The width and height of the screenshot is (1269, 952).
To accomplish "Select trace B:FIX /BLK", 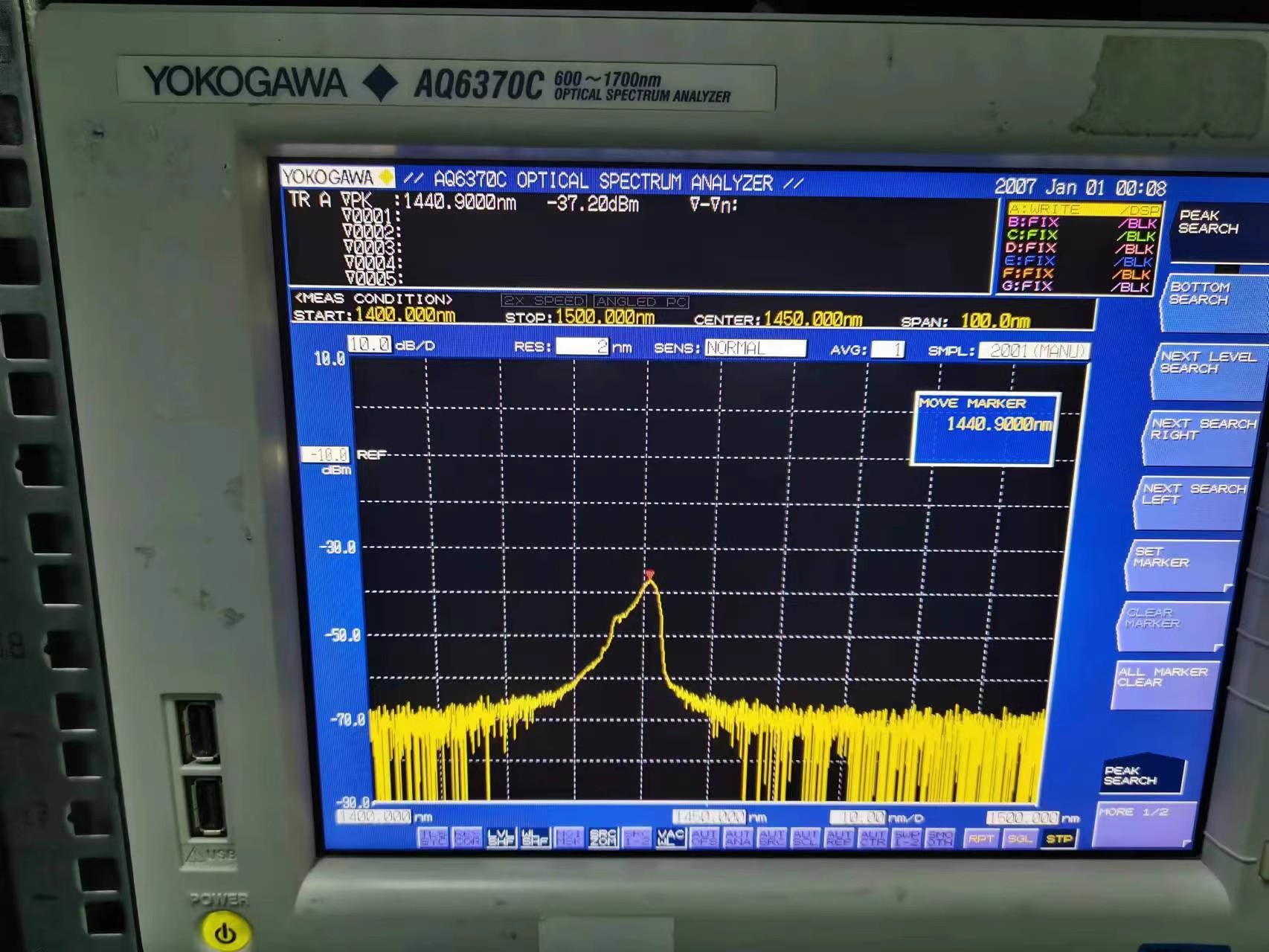I will click(1082, 222).
